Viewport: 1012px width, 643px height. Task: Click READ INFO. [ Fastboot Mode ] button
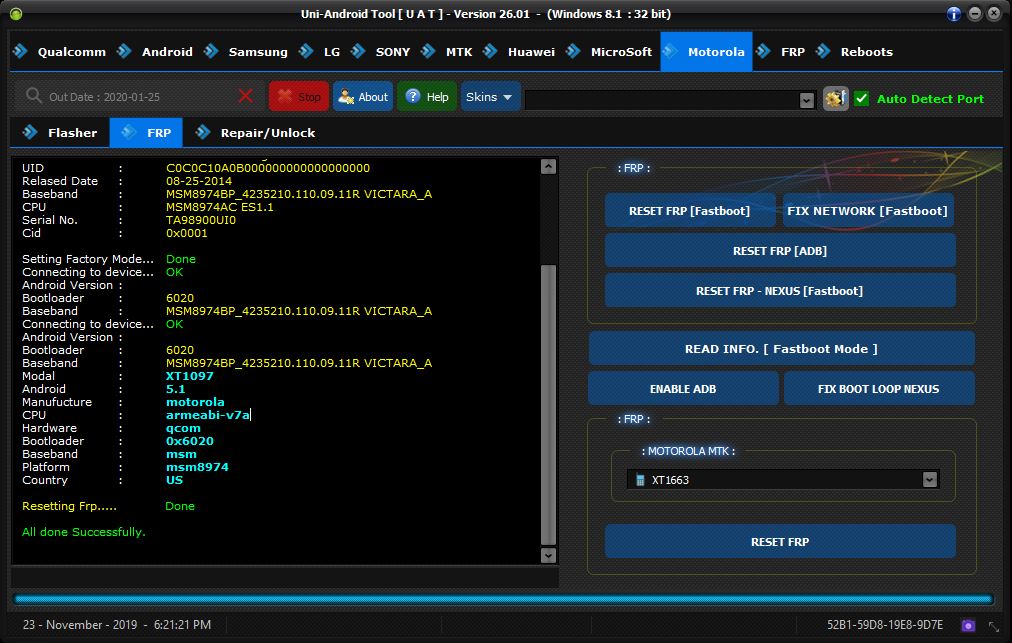780,349
